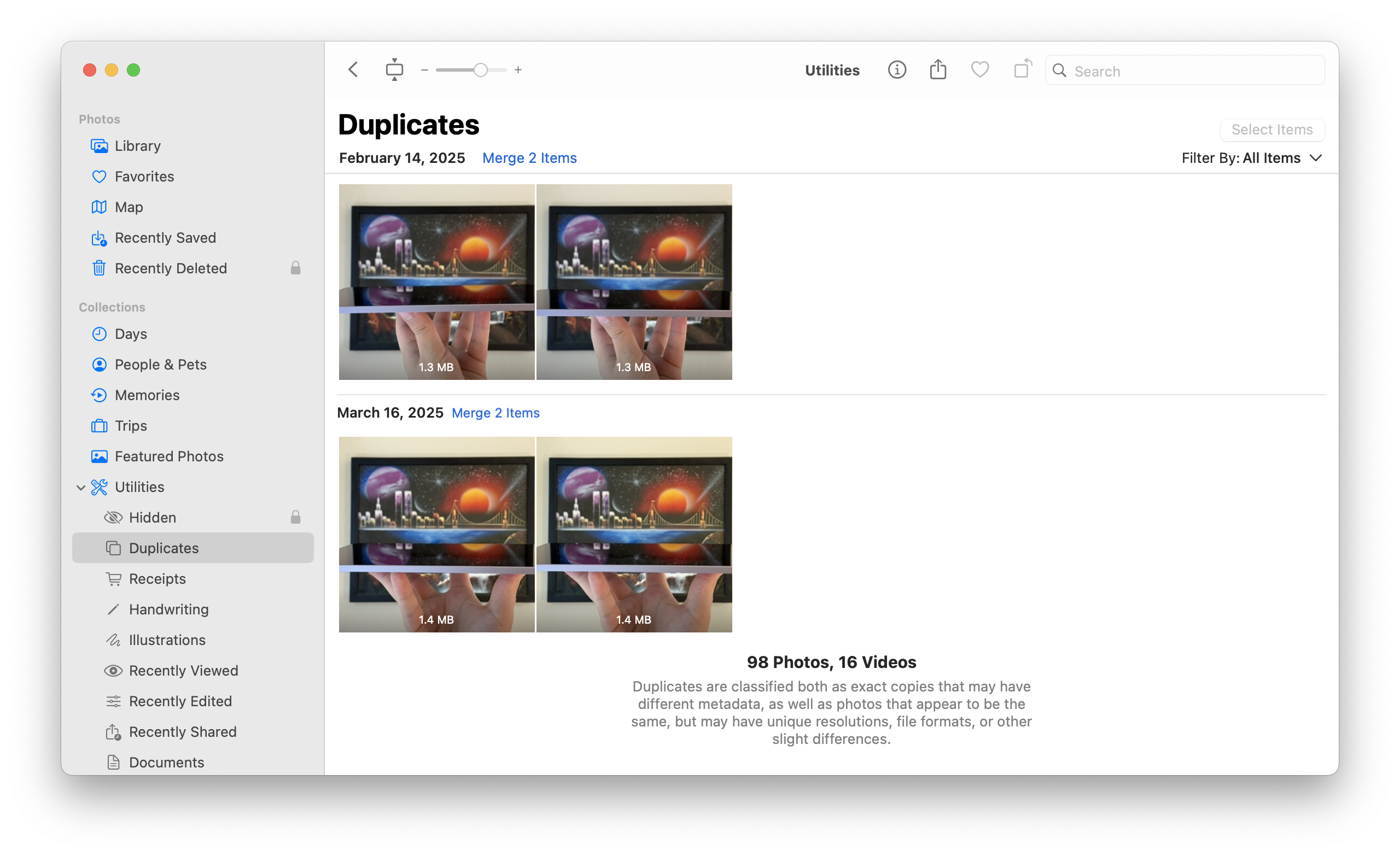Click the zoom out minus button
The height and width of the screenshot is (856, 1400).
(x=424, y=70)
